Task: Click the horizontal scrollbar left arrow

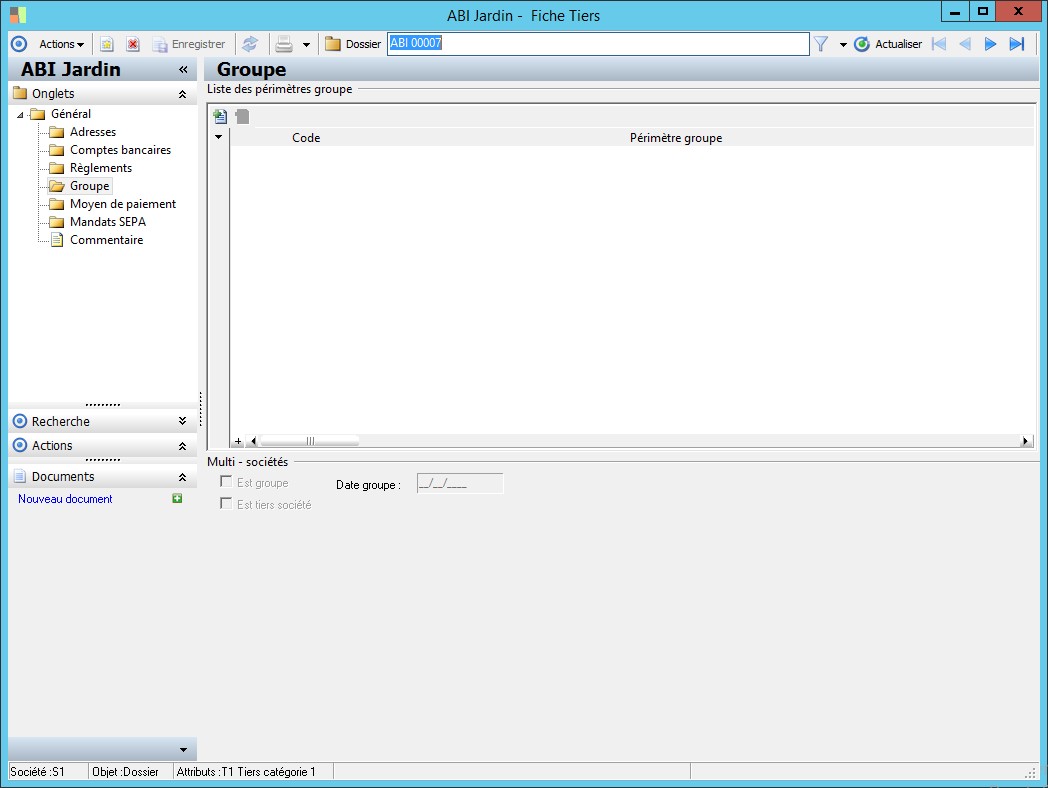Action: pyautogui.click(x=253, y=441)
